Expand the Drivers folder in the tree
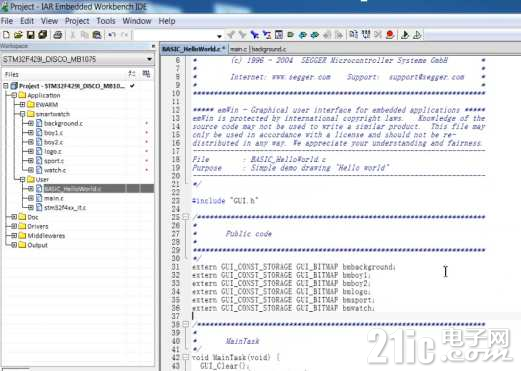The width and height of the screenshot is (521, 371). click(14, 226)
